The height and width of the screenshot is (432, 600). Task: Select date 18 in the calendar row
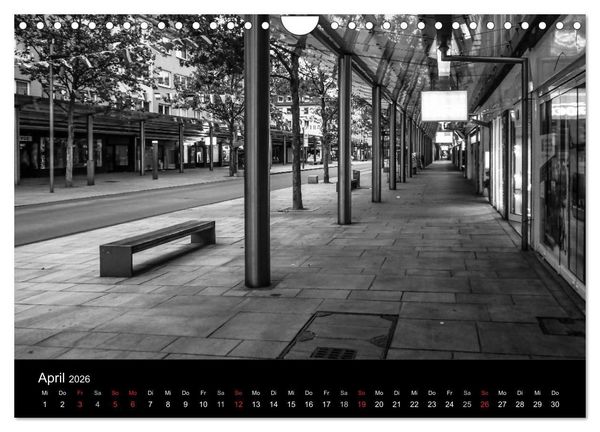click(344, 404)
